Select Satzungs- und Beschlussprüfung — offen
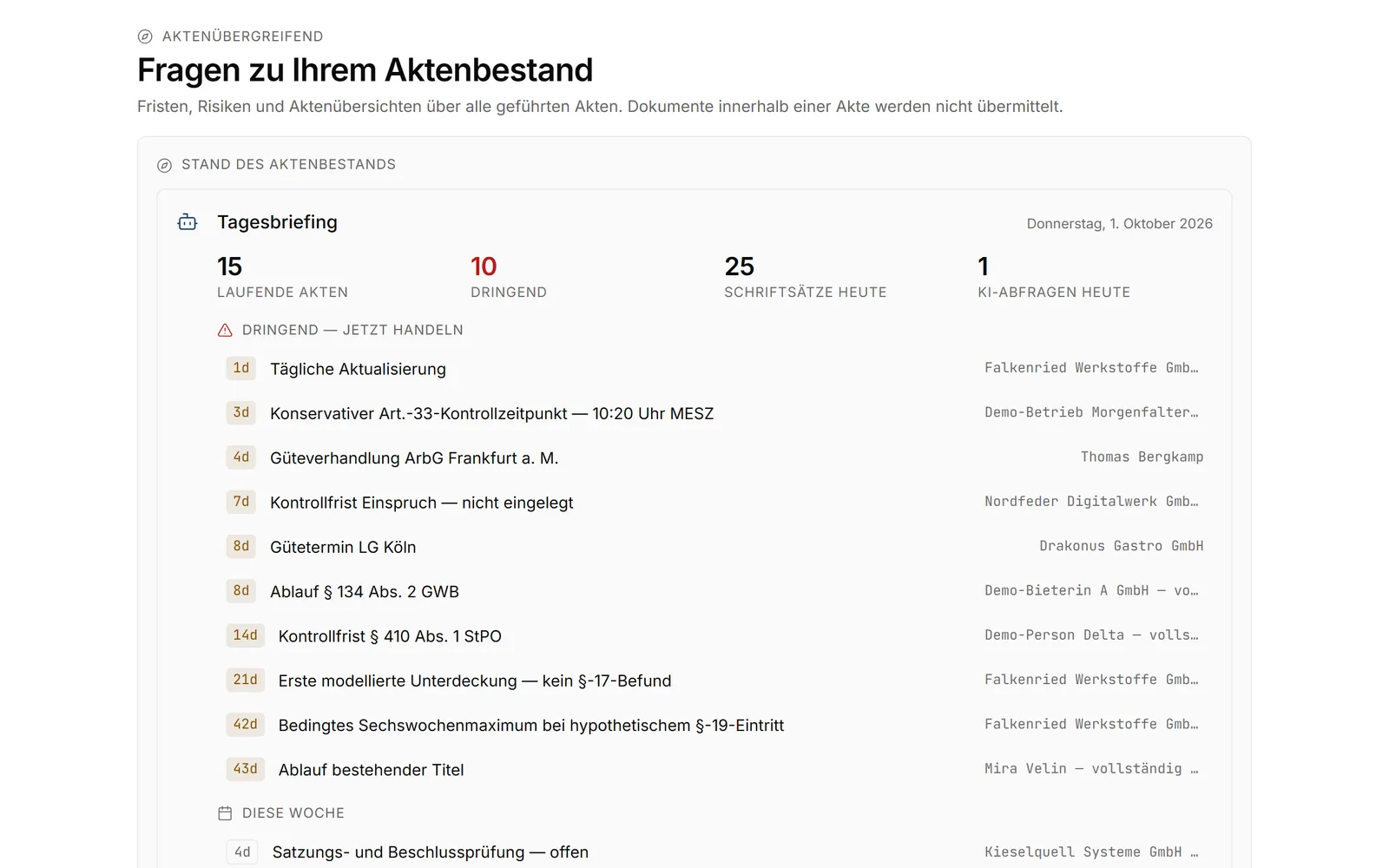This screenshot has width=1389, height=868. click(714, 852)
